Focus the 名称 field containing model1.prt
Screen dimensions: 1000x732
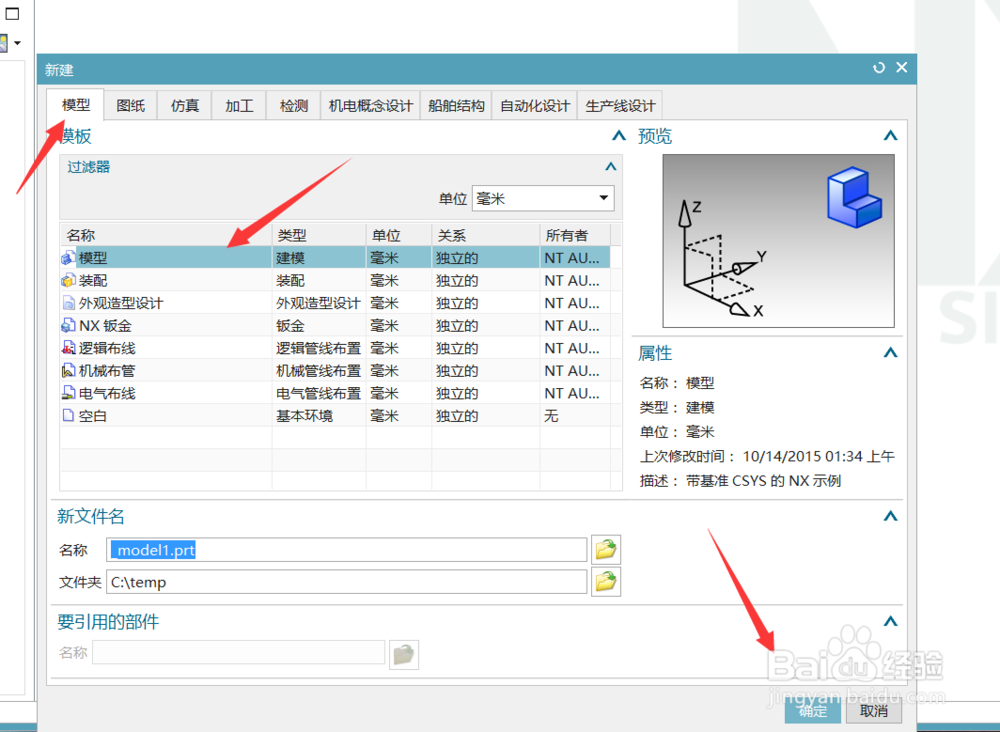(346, 550)
